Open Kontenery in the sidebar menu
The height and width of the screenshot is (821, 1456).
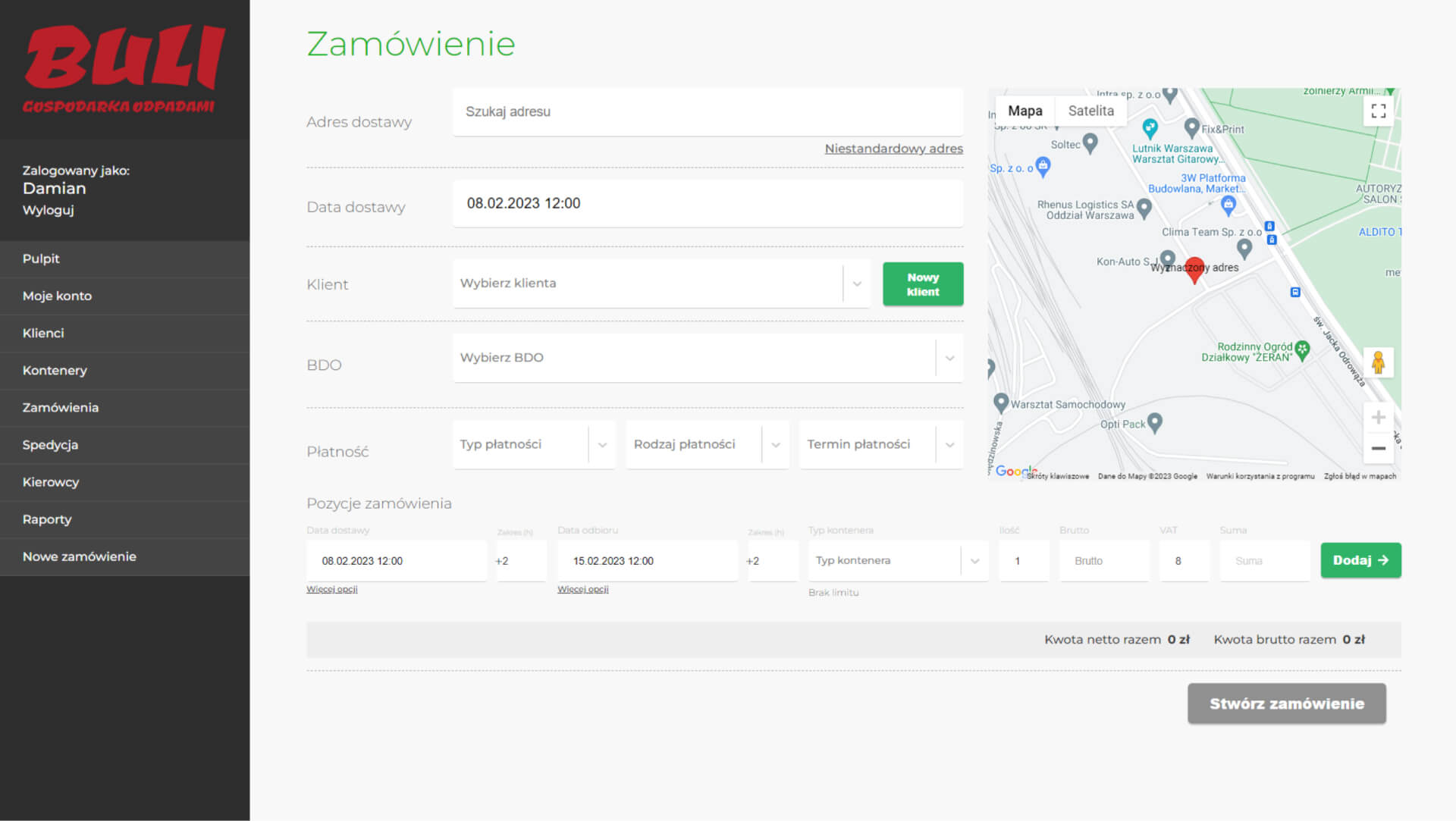(55, 371)
